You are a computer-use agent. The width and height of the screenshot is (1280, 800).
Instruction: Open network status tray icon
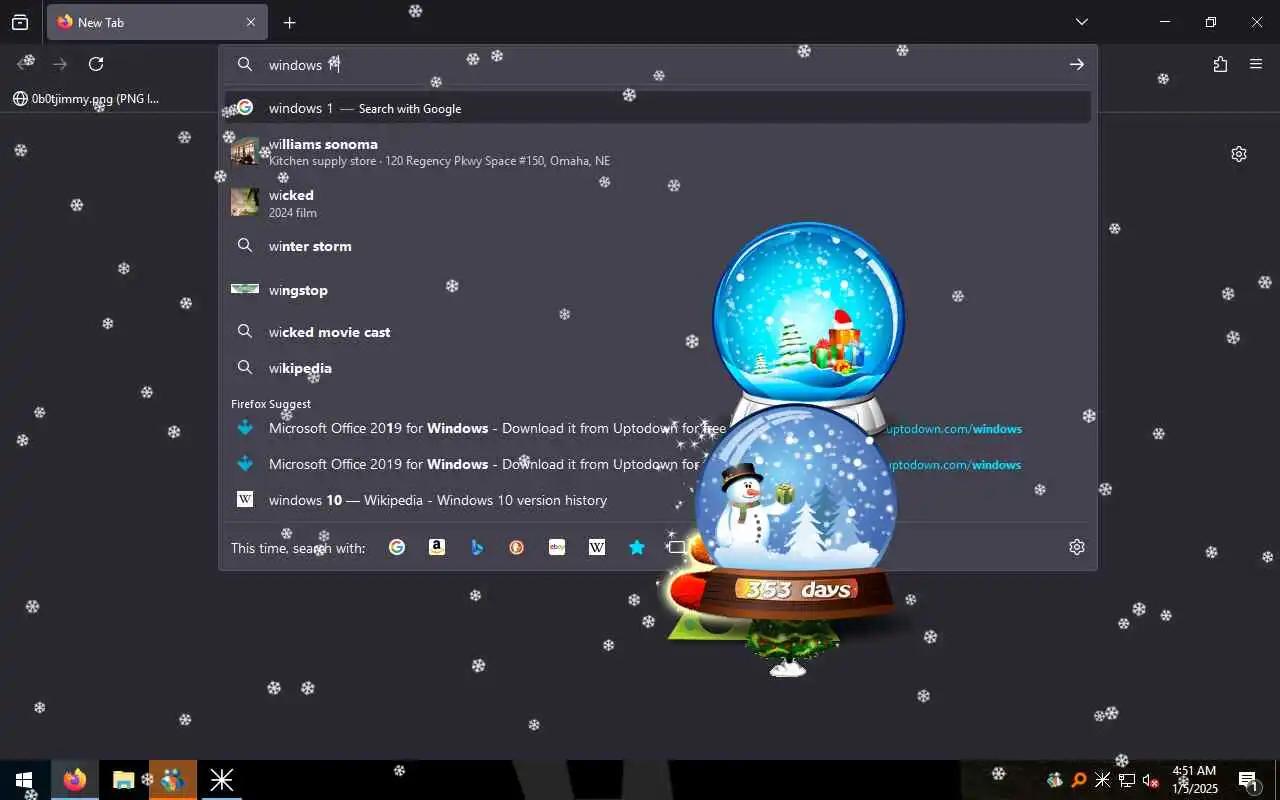(x=1127, y=780)
